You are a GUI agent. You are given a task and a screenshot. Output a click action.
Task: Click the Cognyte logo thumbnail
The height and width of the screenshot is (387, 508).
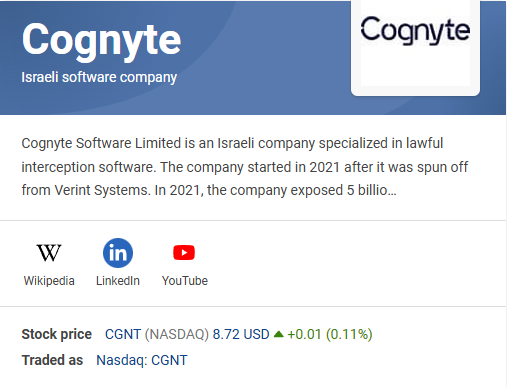(x=415, y=47)
